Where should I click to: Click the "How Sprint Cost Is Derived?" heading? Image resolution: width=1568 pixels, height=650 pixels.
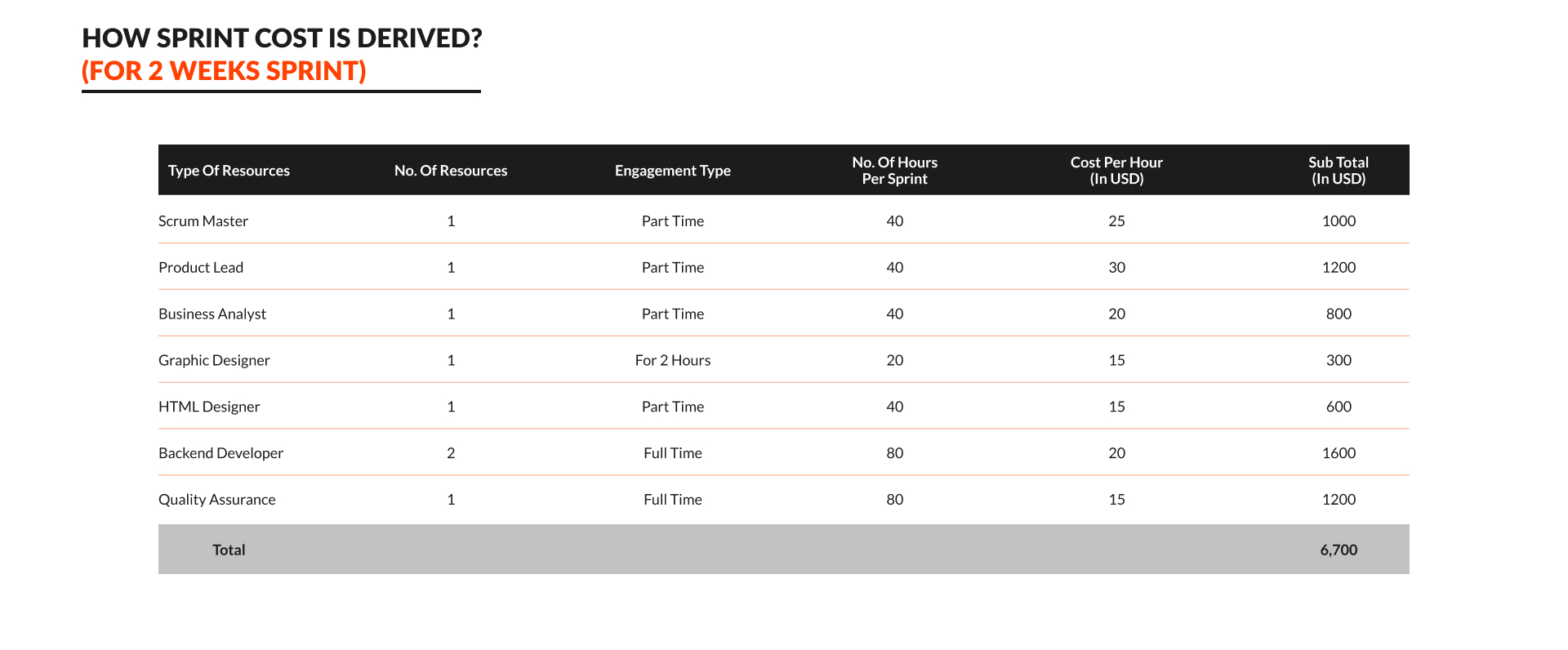tap(282, 38)
